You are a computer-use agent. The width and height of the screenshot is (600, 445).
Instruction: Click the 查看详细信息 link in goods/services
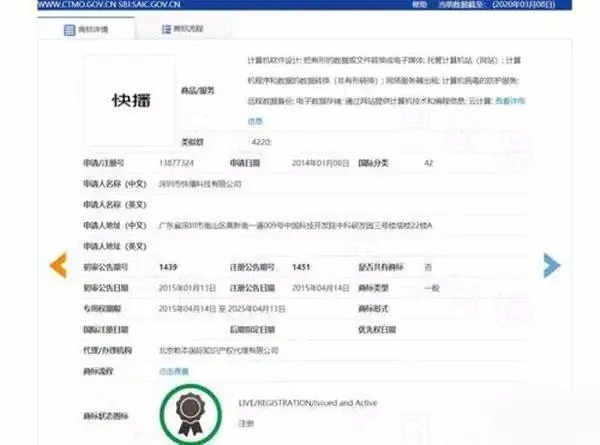[510, 101]
